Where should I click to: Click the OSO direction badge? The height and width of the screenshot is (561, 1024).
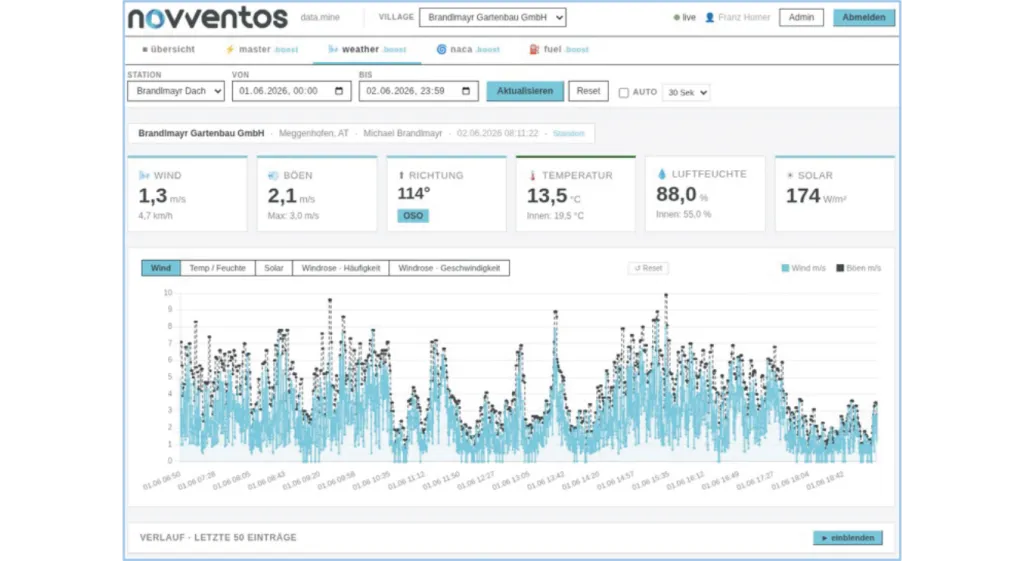click(413, 216)
